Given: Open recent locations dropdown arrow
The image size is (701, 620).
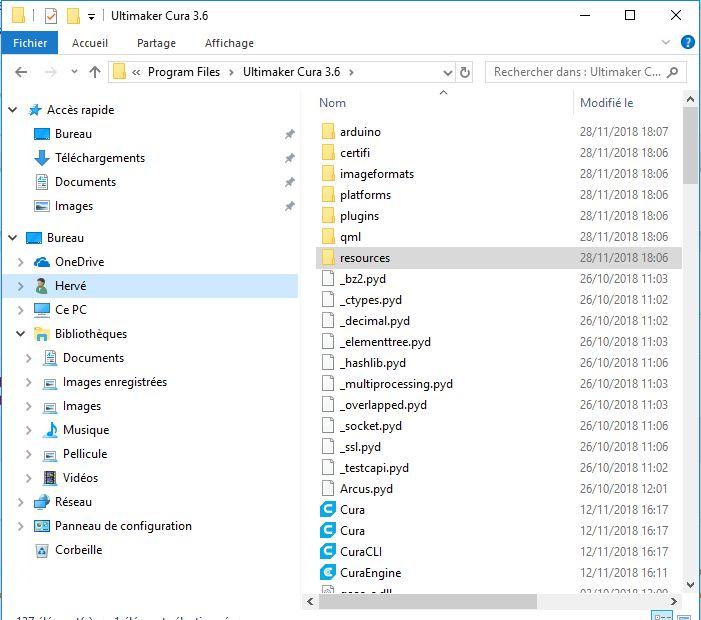Looking at the screenshot, I should click(x=74, y=72).
